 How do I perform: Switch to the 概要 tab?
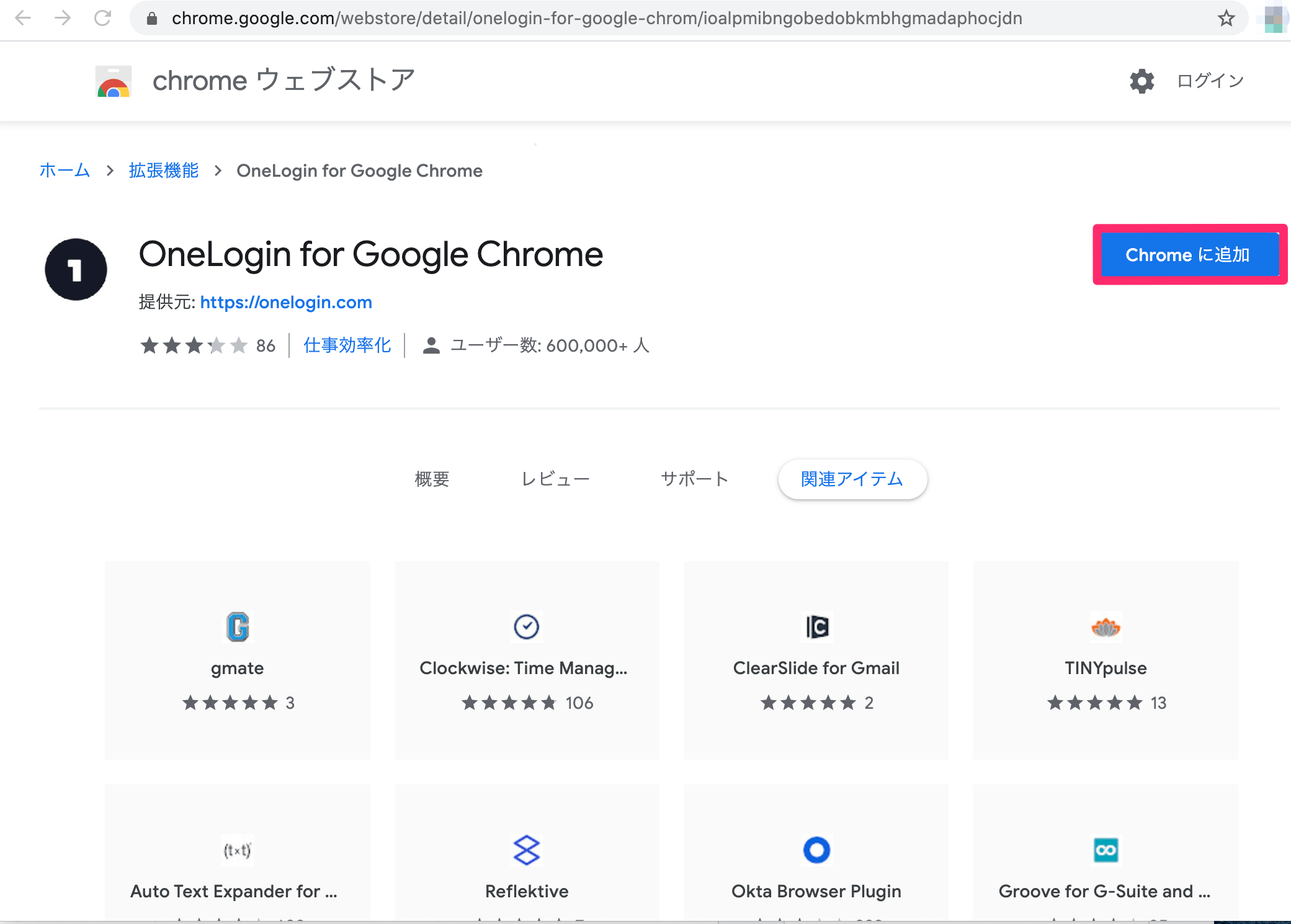[432, 479]
